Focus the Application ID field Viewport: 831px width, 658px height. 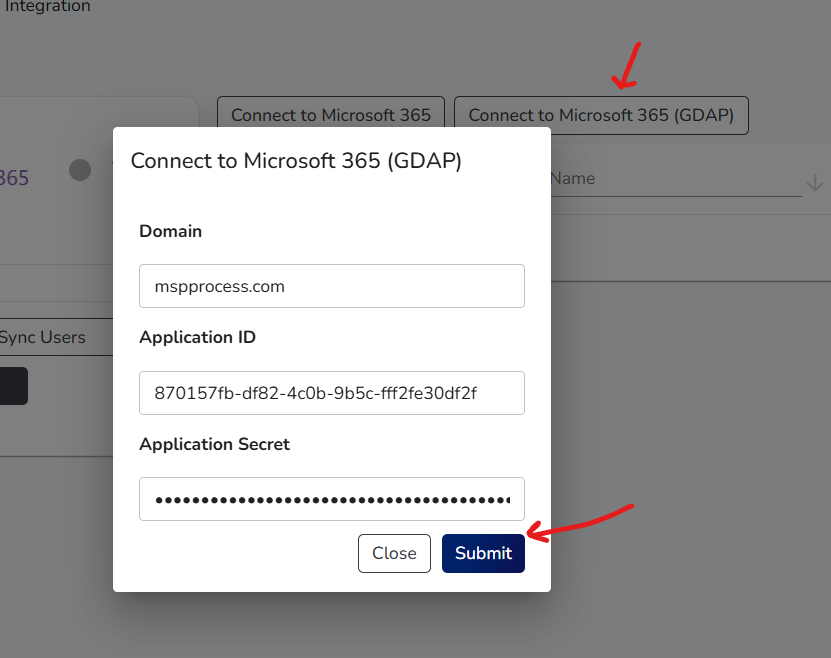pyautogui.click(x=332, y=393)
